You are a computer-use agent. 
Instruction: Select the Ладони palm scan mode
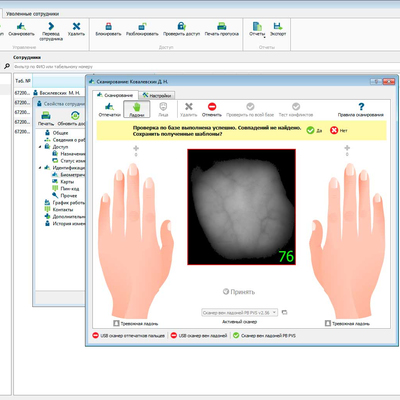137,109
